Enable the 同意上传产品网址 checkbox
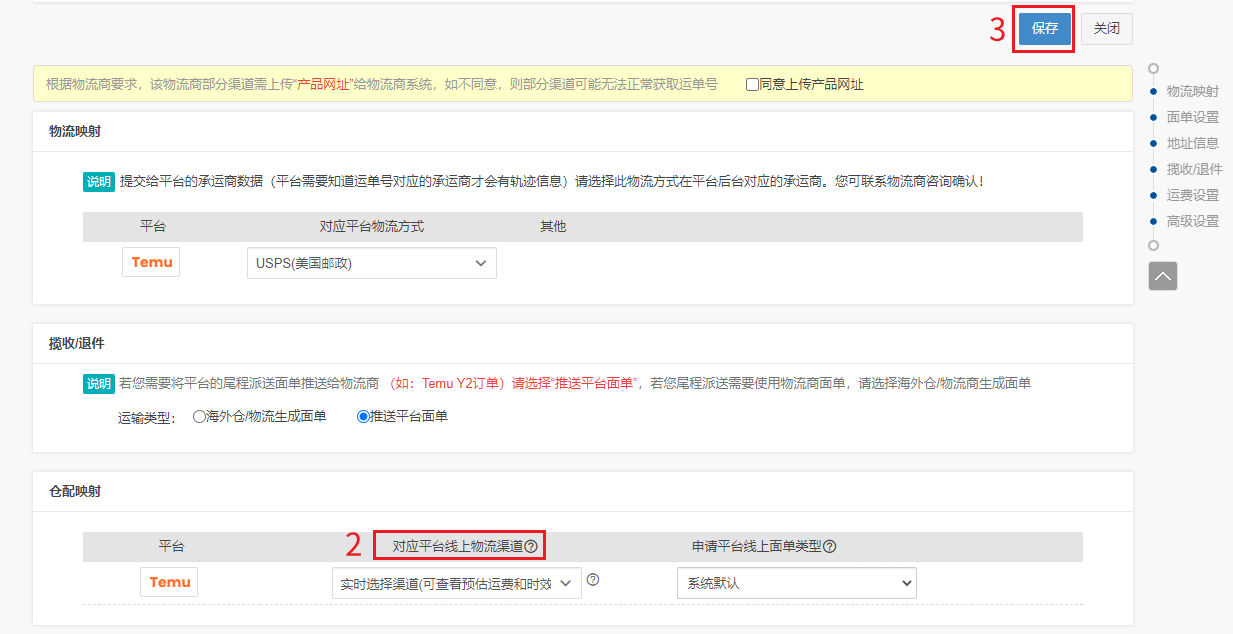This screenshot has height=634, width=1233. (x=753, y=85)
